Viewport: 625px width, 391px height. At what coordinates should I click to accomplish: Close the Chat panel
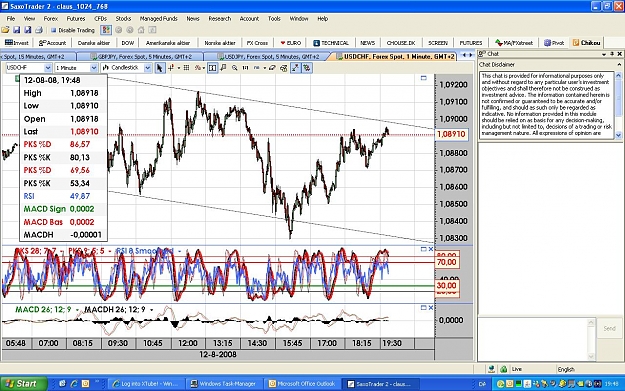coord(619,54)
